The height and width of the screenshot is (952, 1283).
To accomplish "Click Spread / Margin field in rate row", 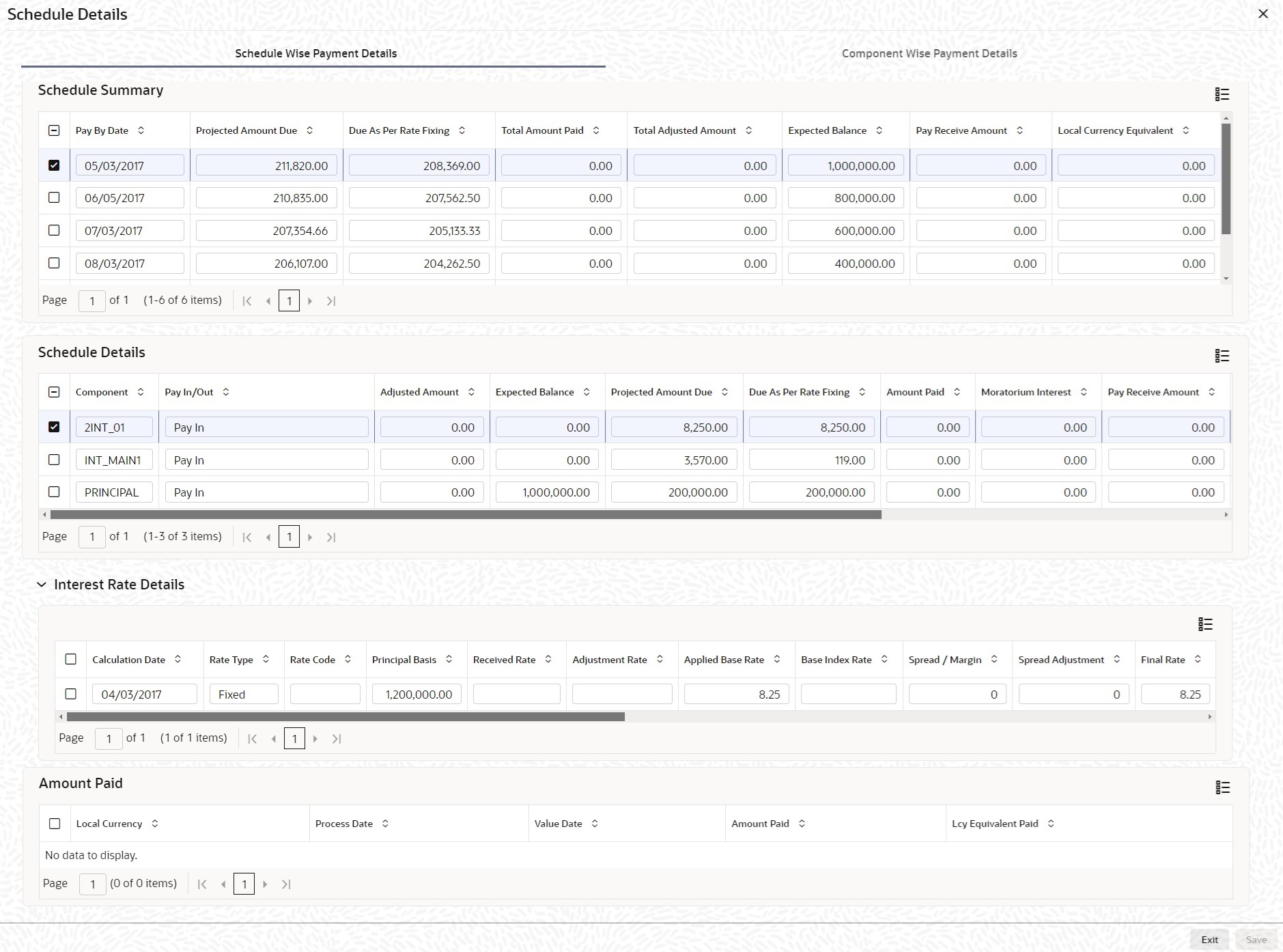I will [x=957, y=694].
